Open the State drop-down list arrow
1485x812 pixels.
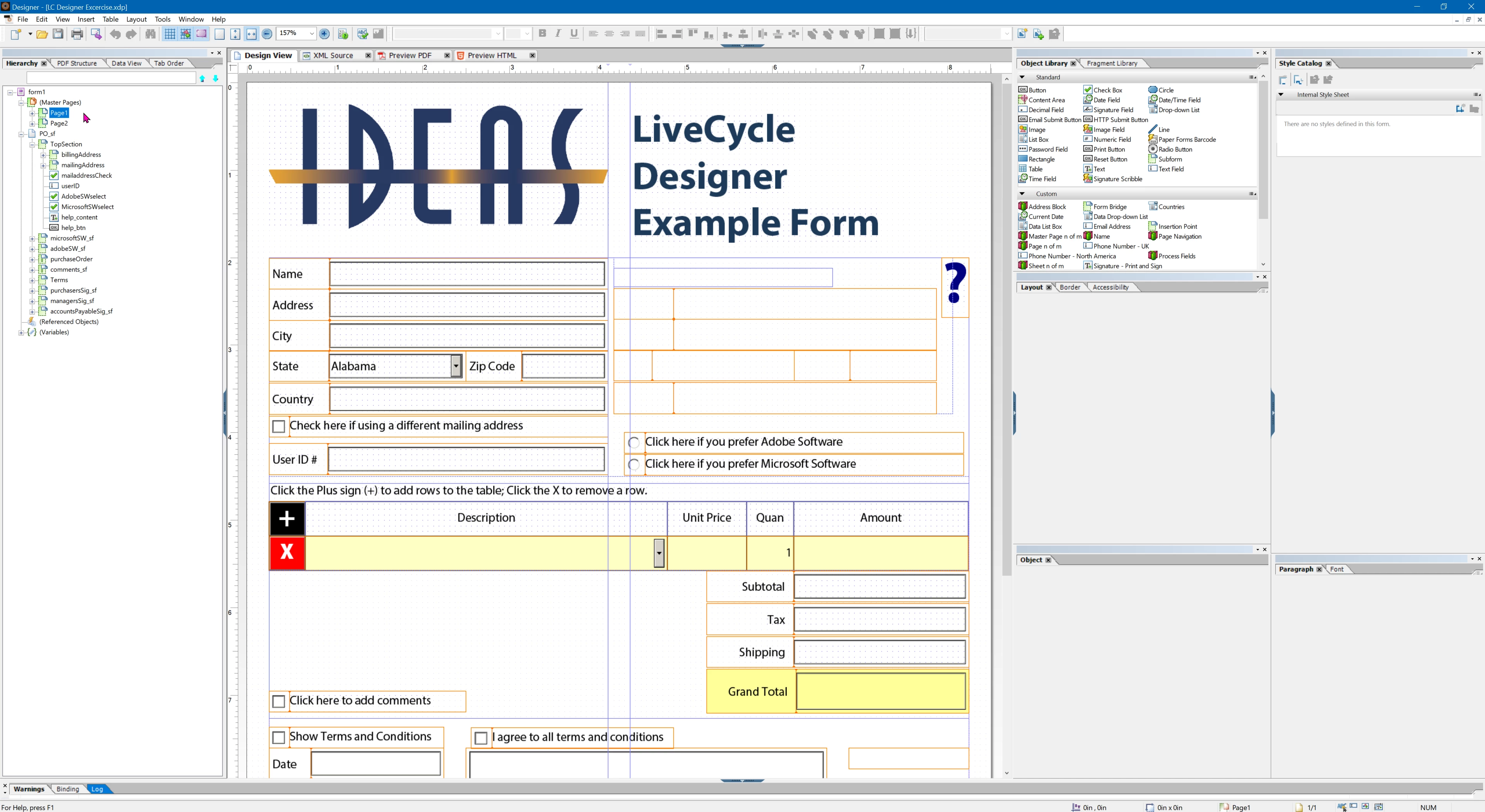pos(455,366)
